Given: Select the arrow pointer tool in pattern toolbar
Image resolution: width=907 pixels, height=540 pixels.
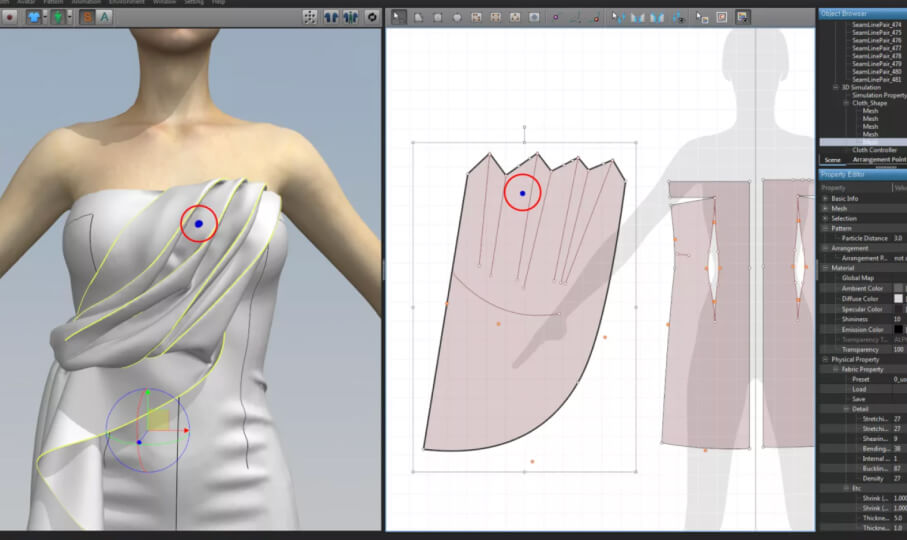Looking at the screenshot, I should (x=398, y=17).
